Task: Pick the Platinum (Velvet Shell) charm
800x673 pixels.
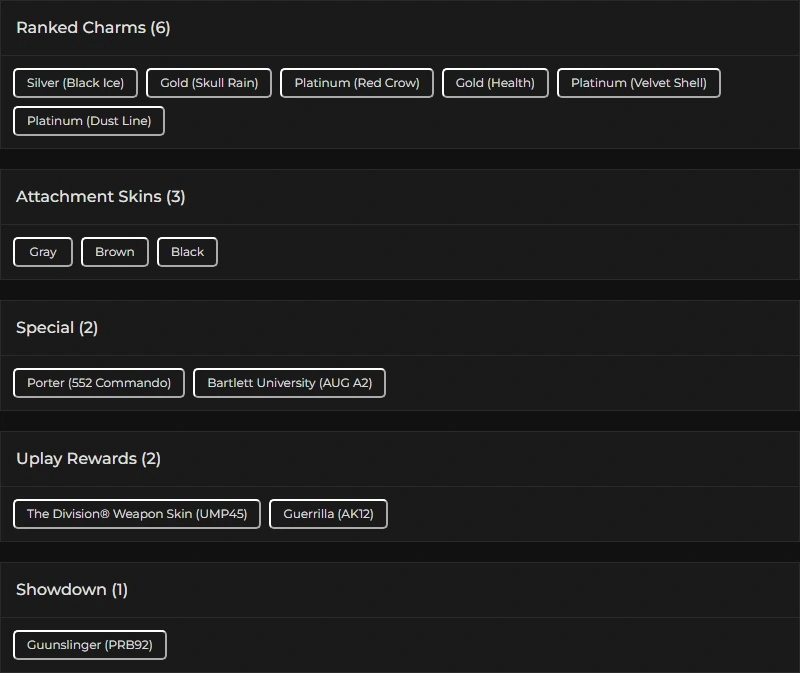Action: coord(638,83)
